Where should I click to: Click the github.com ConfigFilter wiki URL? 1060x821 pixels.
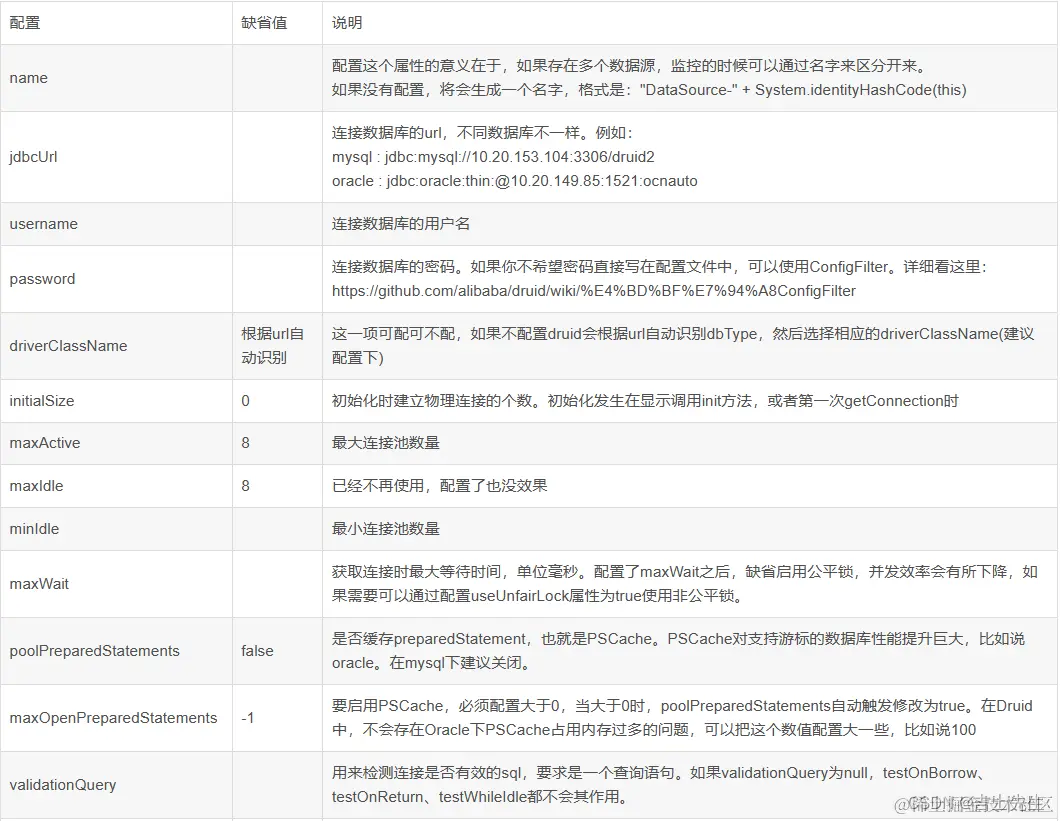point(594,291)
